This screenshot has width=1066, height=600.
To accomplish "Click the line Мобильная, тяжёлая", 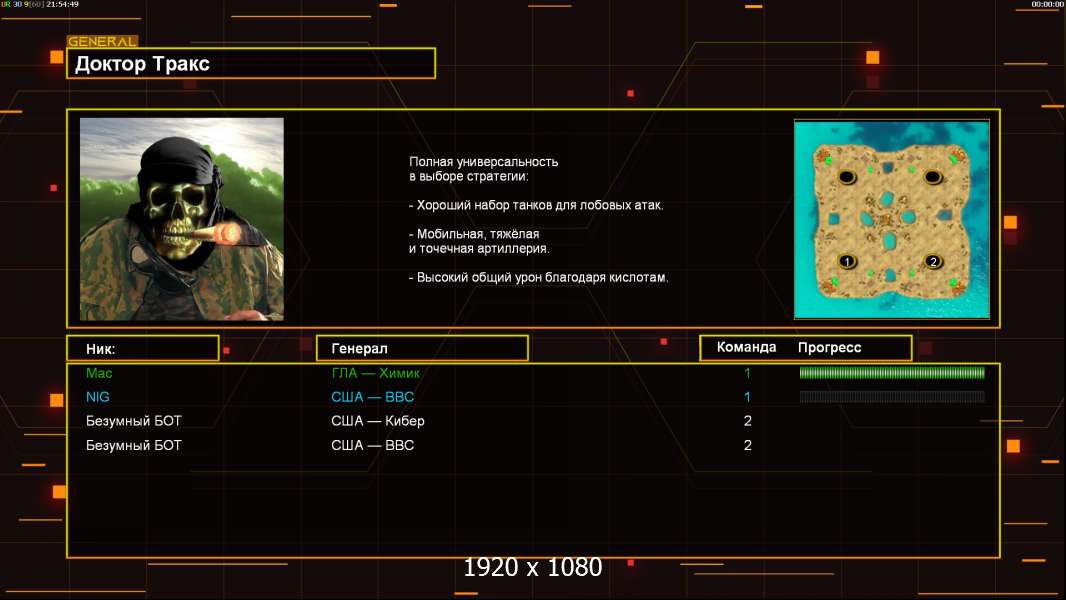I will [474, 234].
